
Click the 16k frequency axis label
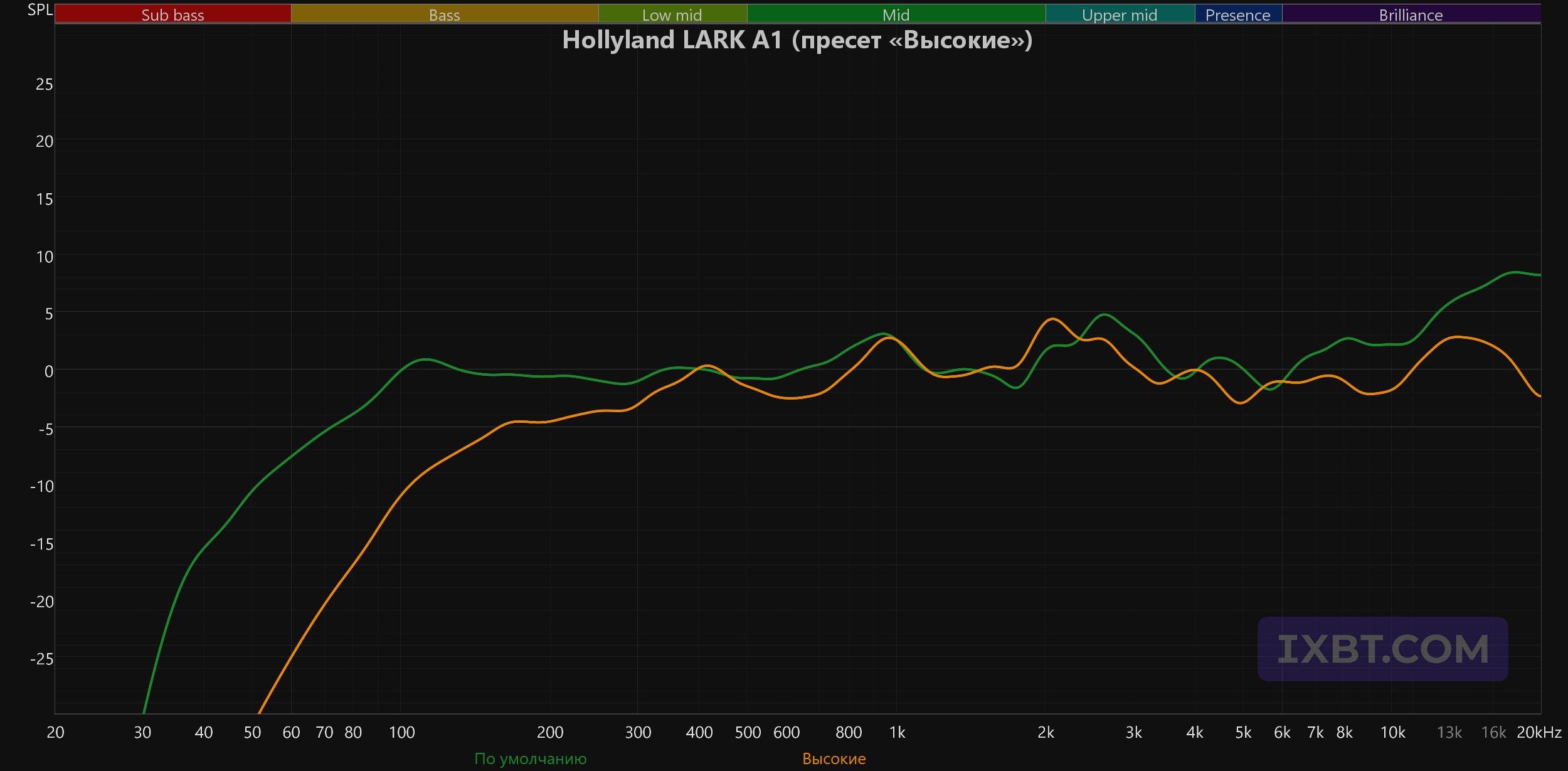1493,732
